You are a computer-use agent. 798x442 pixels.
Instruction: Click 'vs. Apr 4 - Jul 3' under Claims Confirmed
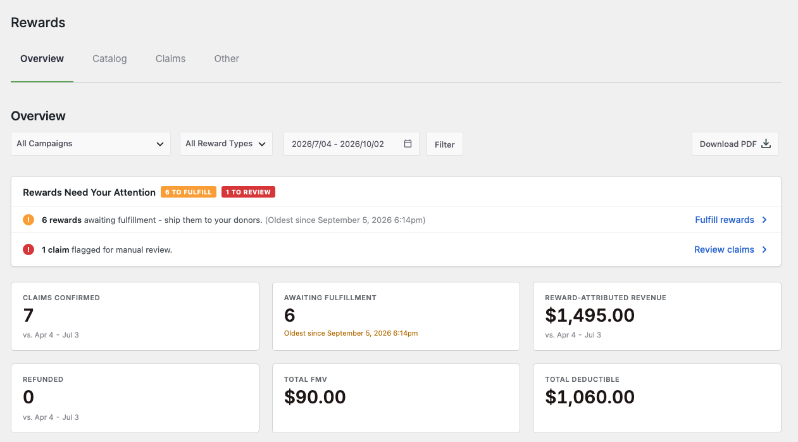point(51,335)
